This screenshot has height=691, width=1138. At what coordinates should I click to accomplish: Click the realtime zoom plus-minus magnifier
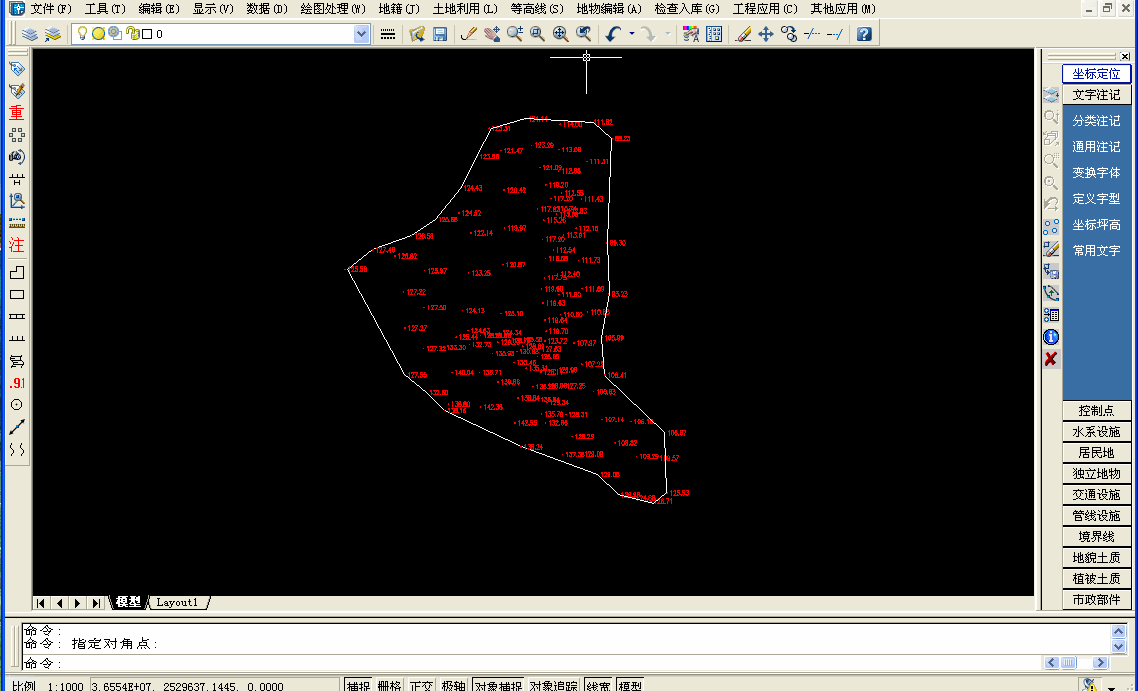(515, 34)
